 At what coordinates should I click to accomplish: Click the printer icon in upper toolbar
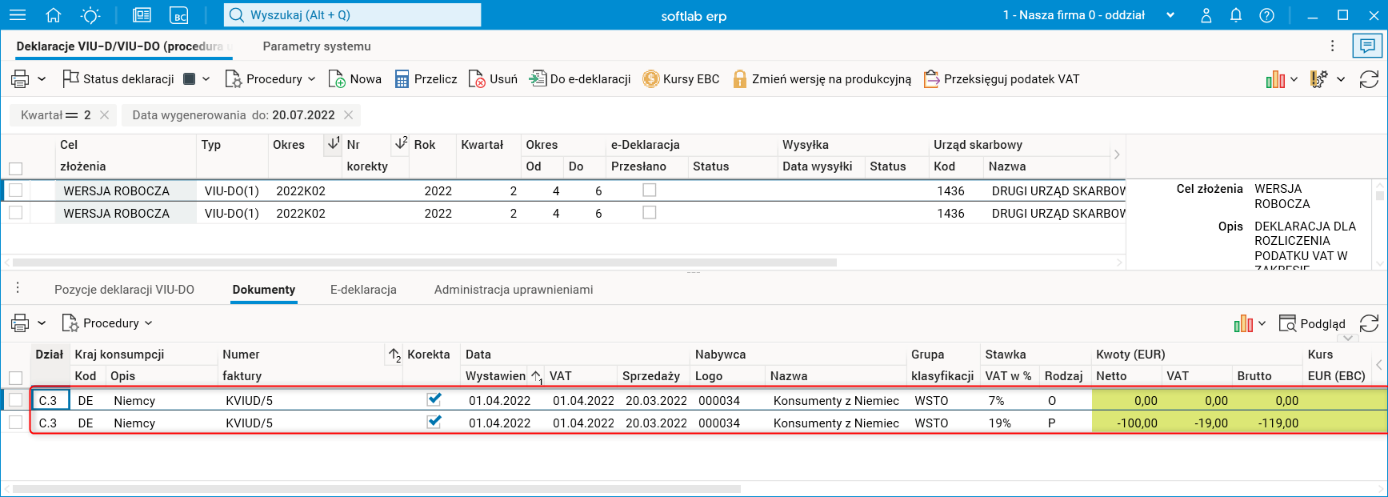(x=19, y=79)
